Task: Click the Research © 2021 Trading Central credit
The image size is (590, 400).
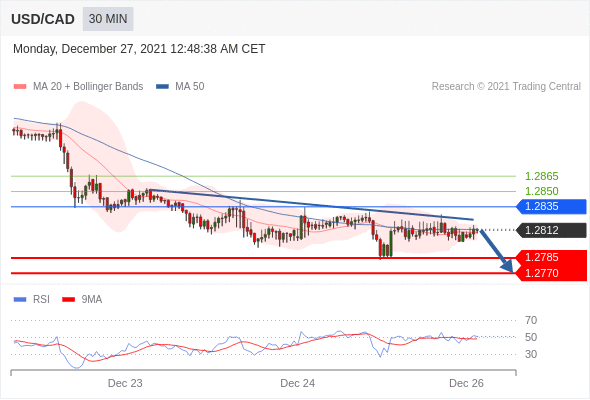Action: [x=506, y=87]
